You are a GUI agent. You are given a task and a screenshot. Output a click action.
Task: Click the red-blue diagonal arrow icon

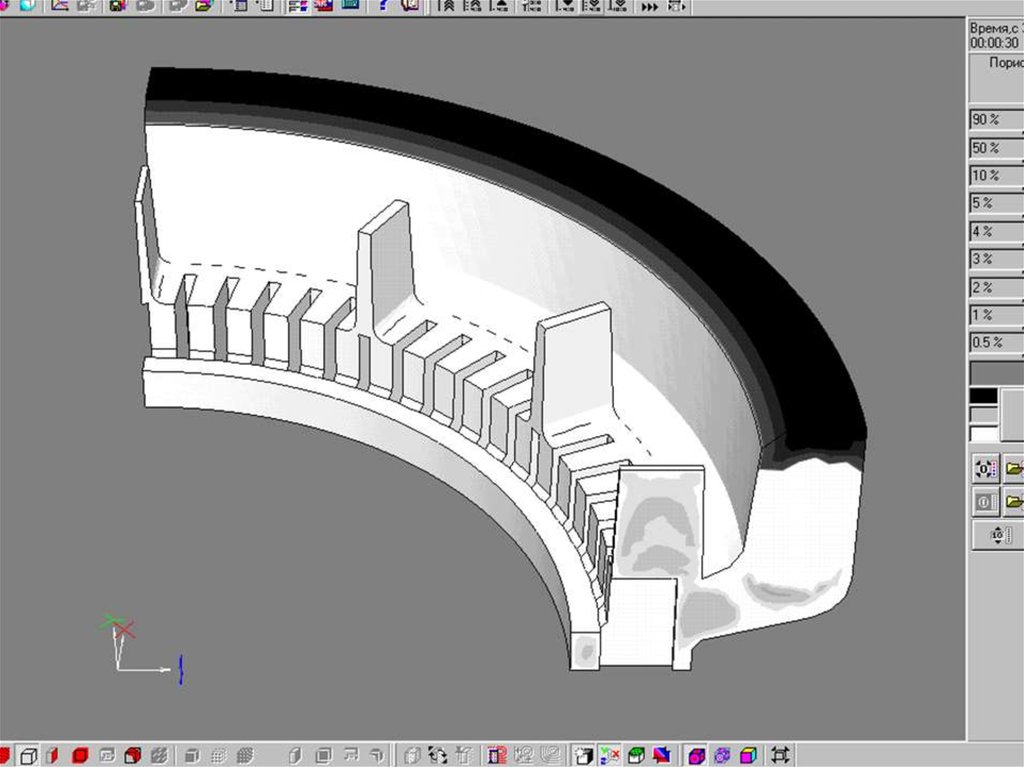[661, 755]
